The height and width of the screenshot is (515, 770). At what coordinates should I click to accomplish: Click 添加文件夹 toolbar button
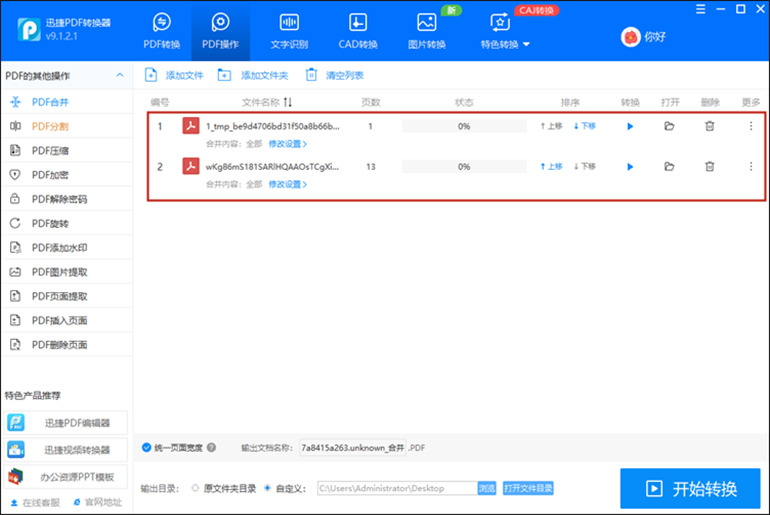(252, 75)
